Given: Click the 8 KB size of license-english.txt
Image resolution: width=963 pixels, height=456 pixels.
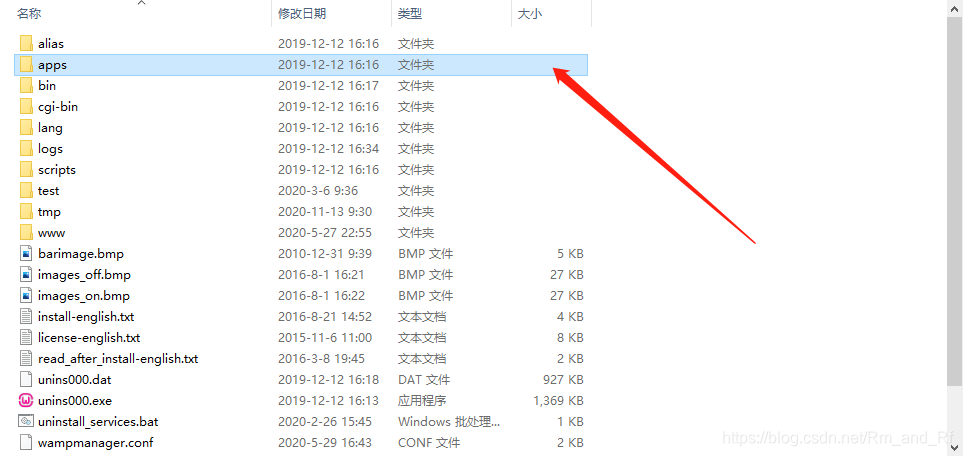Looking at the screenshot, I should (570, 337).
